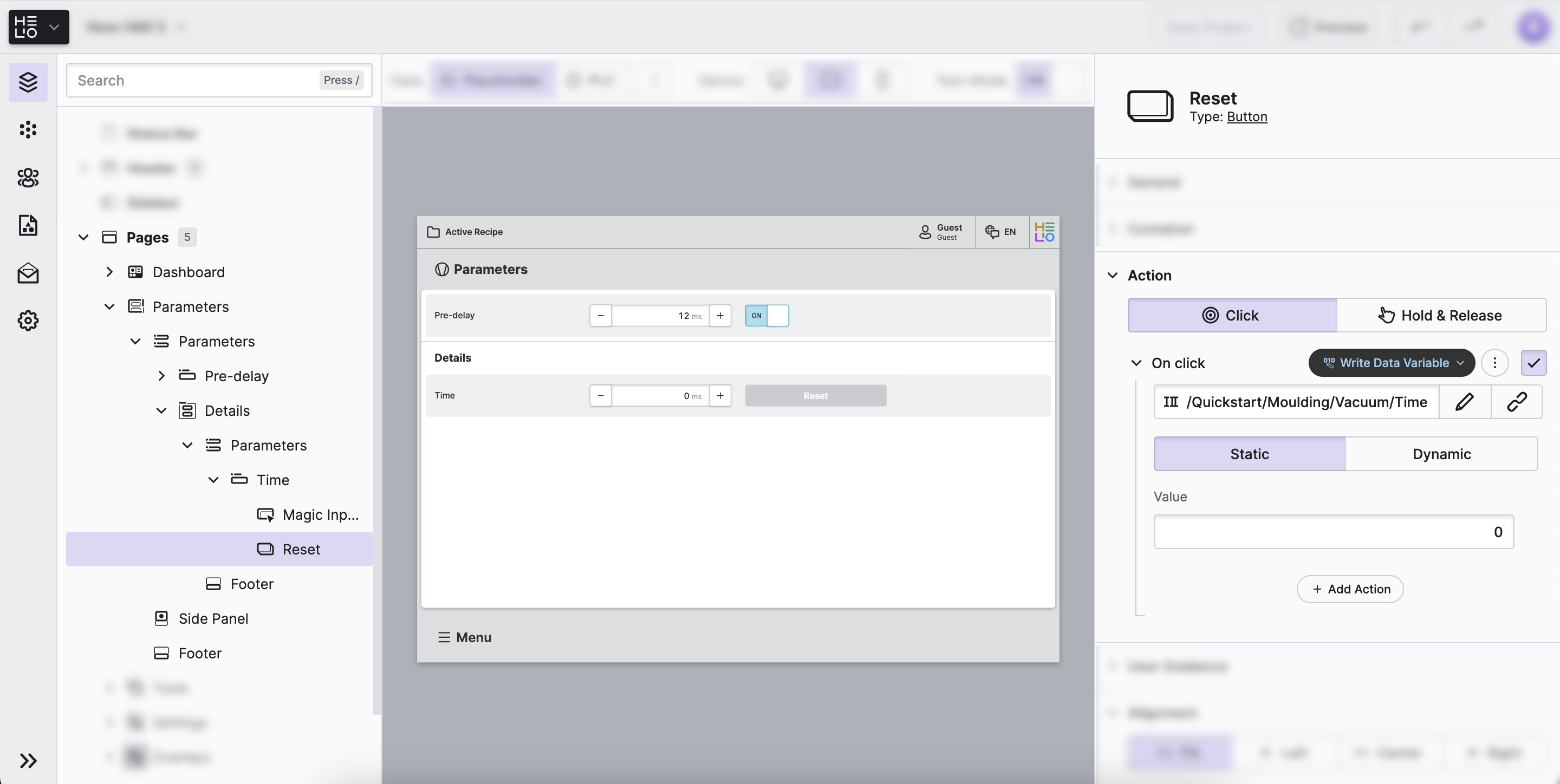Screen dimensions: 1560x784
Task: Expand the Dashboard page tree node
Action: pyautogui.click(x=109, y=272)
